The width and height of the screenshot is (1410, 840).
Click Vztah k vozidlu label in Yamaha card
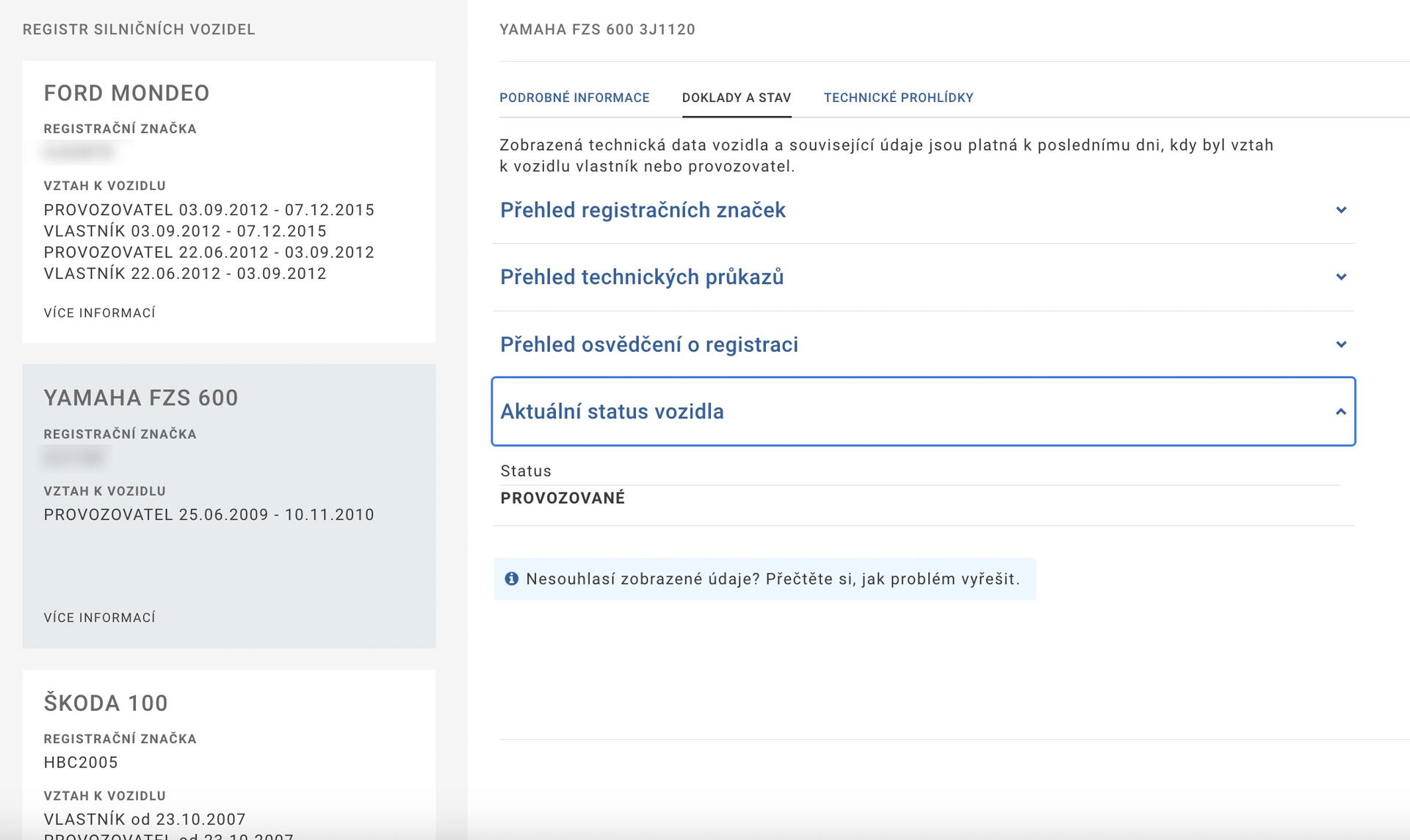point(105,490)
